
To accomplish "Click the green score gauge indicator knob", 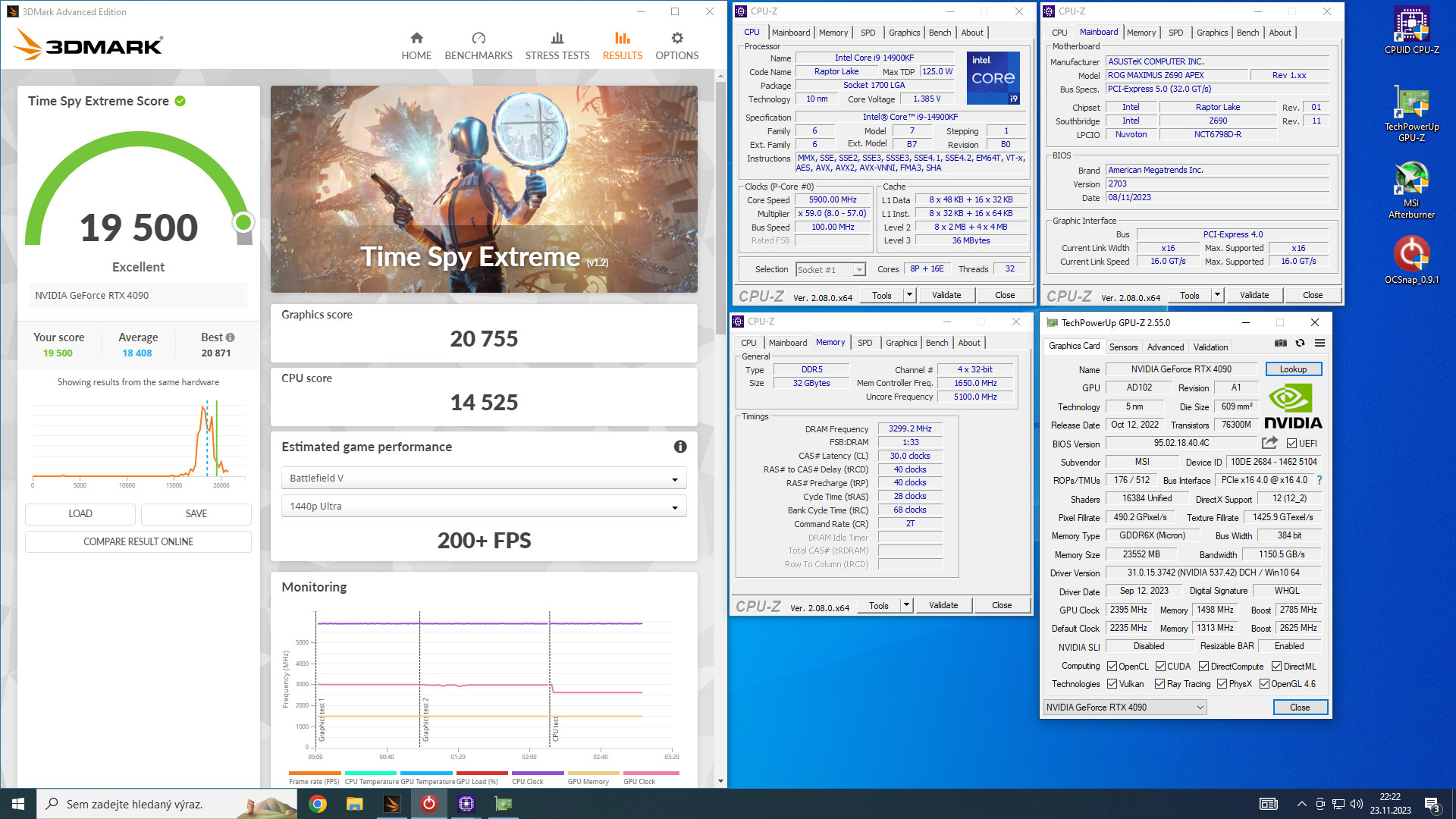I will click(x=243, y=222).
